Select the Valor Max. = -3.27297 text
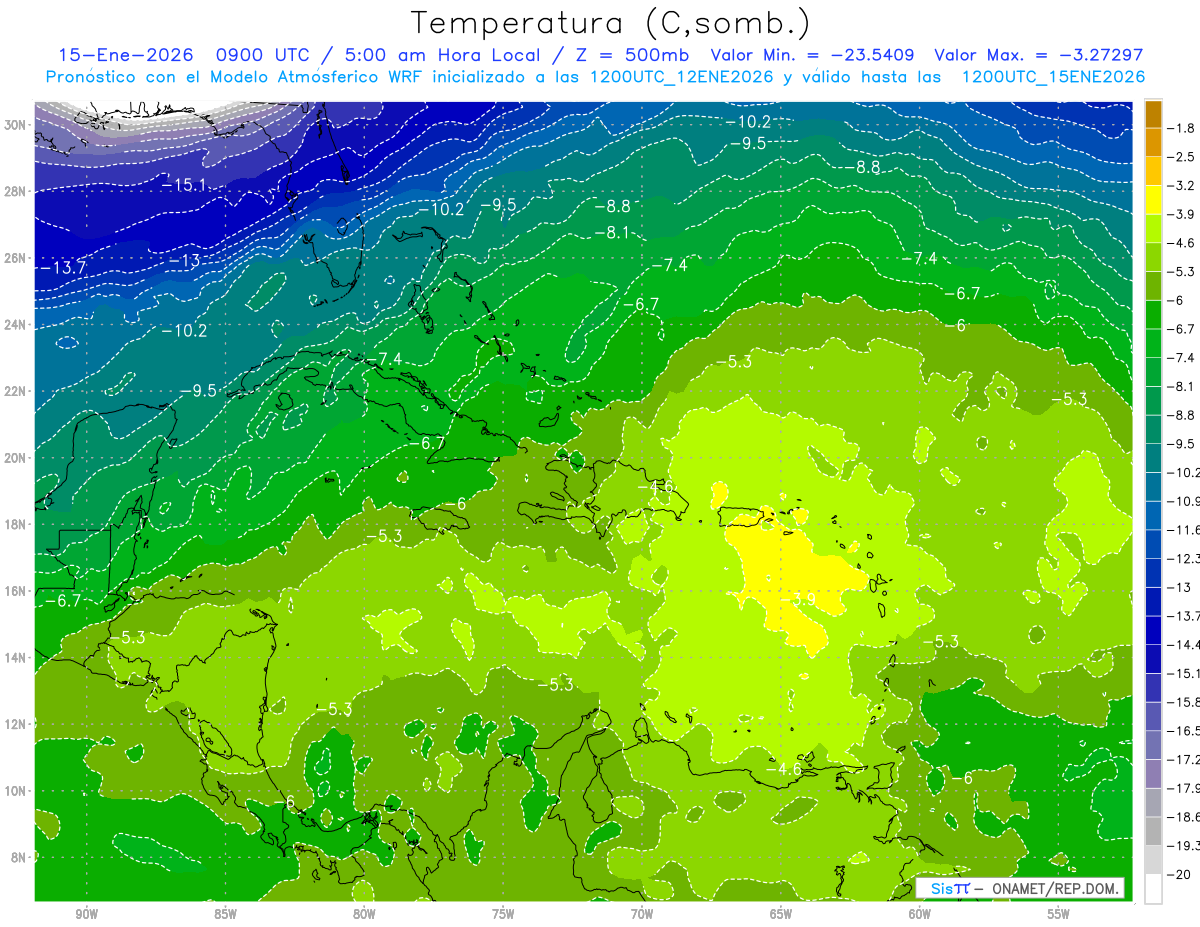The image size is (1200, 927). 1038,55
